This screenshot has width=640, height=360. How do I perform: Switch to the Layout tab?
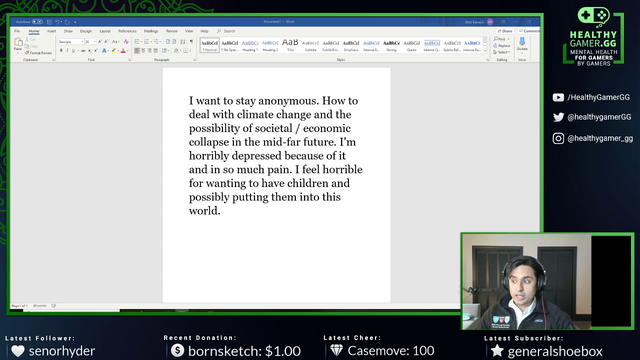pos(105,31)
